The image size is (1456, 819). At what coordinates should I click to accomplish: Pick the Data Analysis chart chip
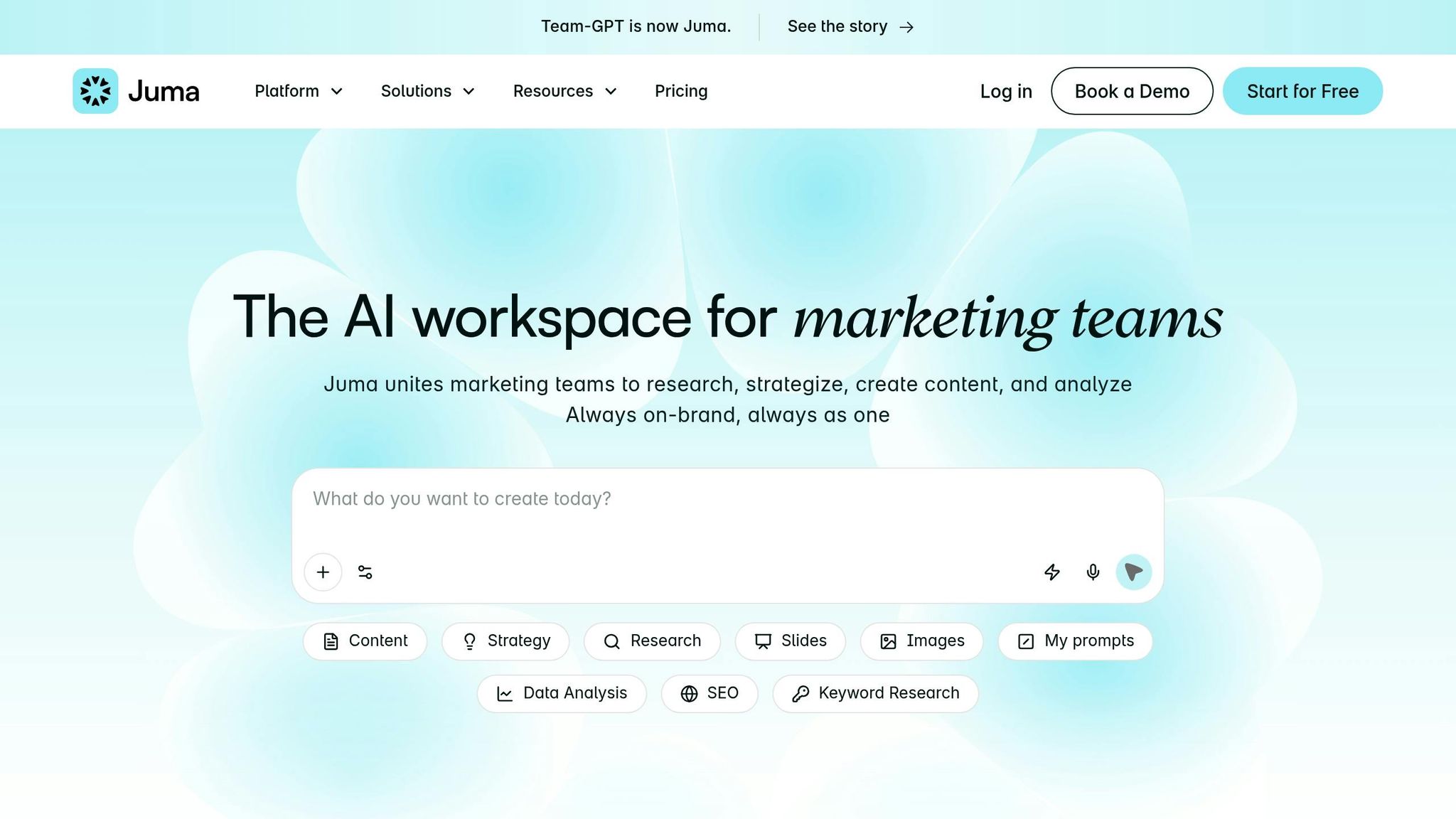click(x=562, y=693)
